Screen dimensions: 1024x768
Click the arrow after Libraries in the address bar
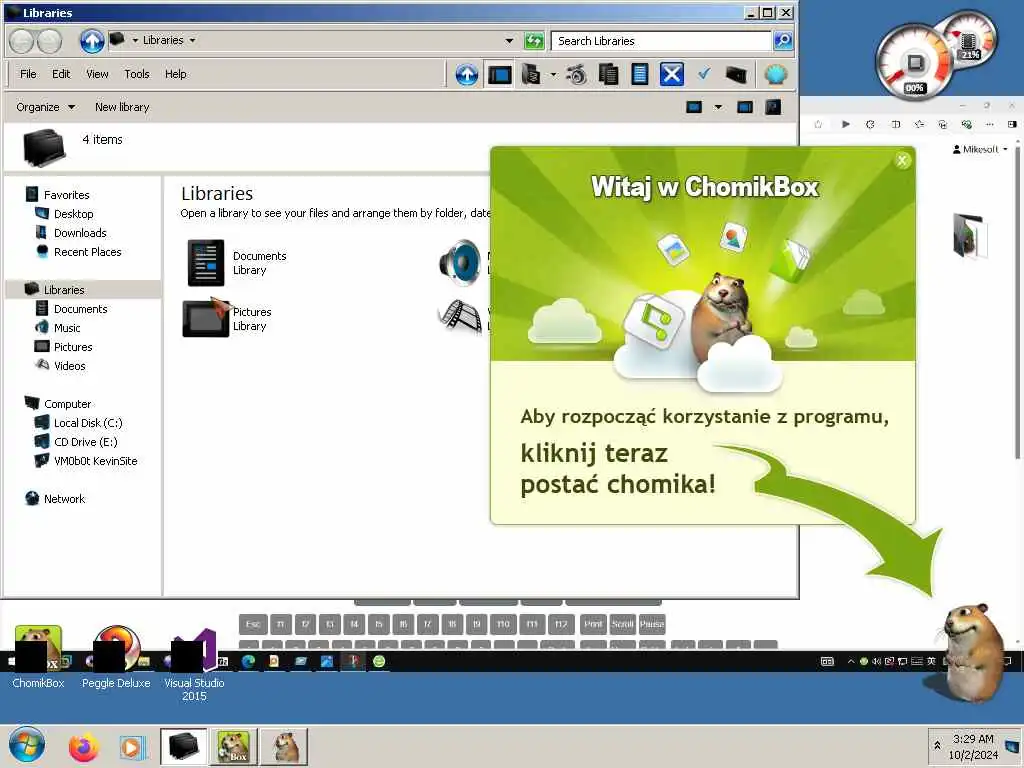click(x=192, y=40)
